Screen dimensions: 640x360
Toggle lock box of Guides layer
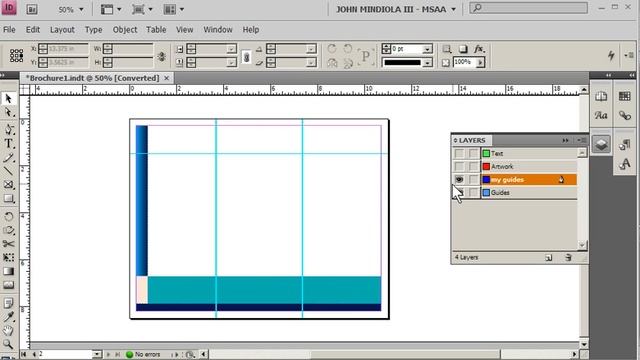[x=473, y=193]
